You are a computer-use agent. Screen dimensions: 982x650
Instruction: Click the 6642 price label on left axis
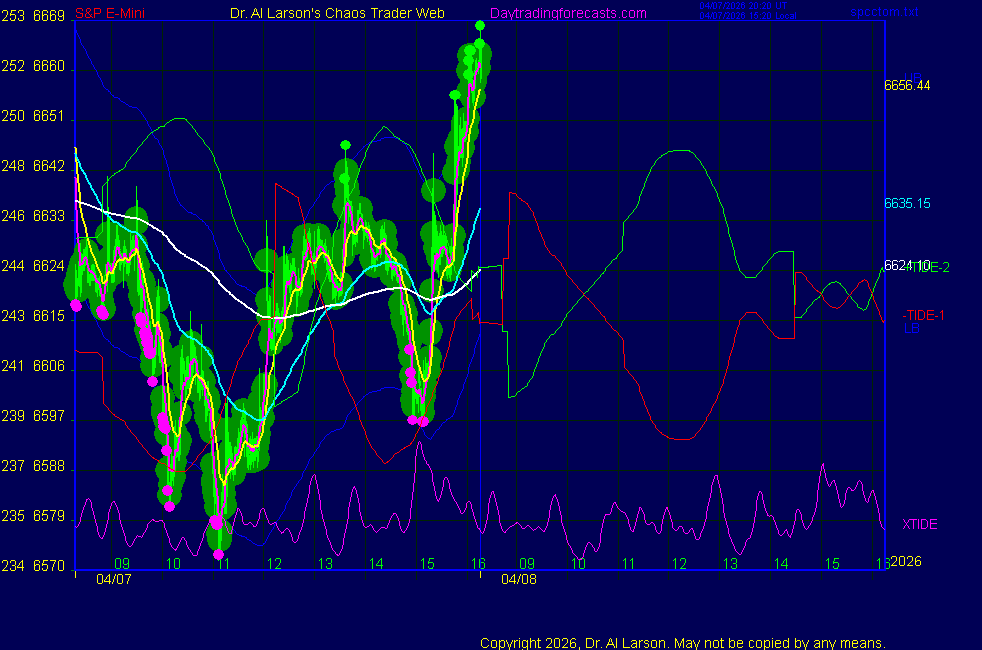pos(49,166)
